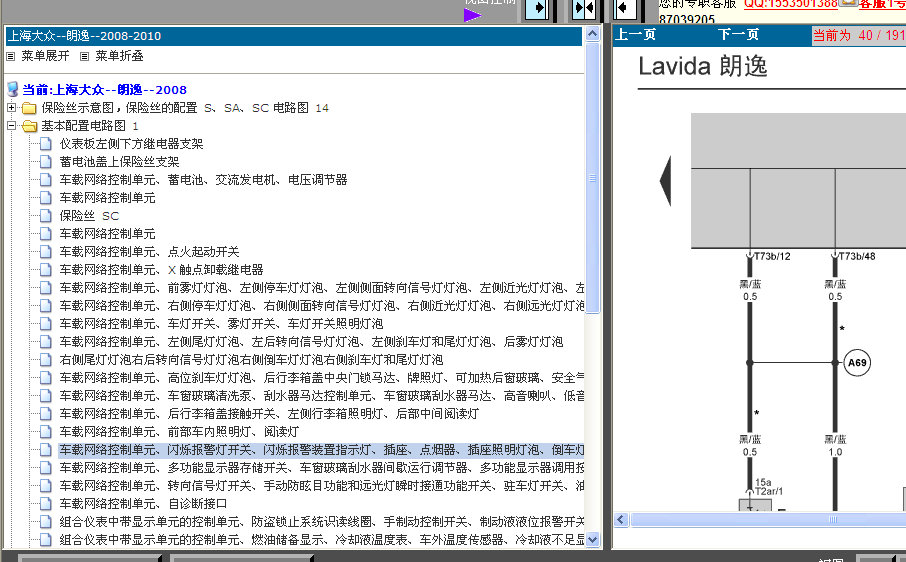The image size is (906, 562).
Task: Click the page icon beside 后行李箱盖接触开关 entry
Action: pyautogui.click(x=46, y=414)
